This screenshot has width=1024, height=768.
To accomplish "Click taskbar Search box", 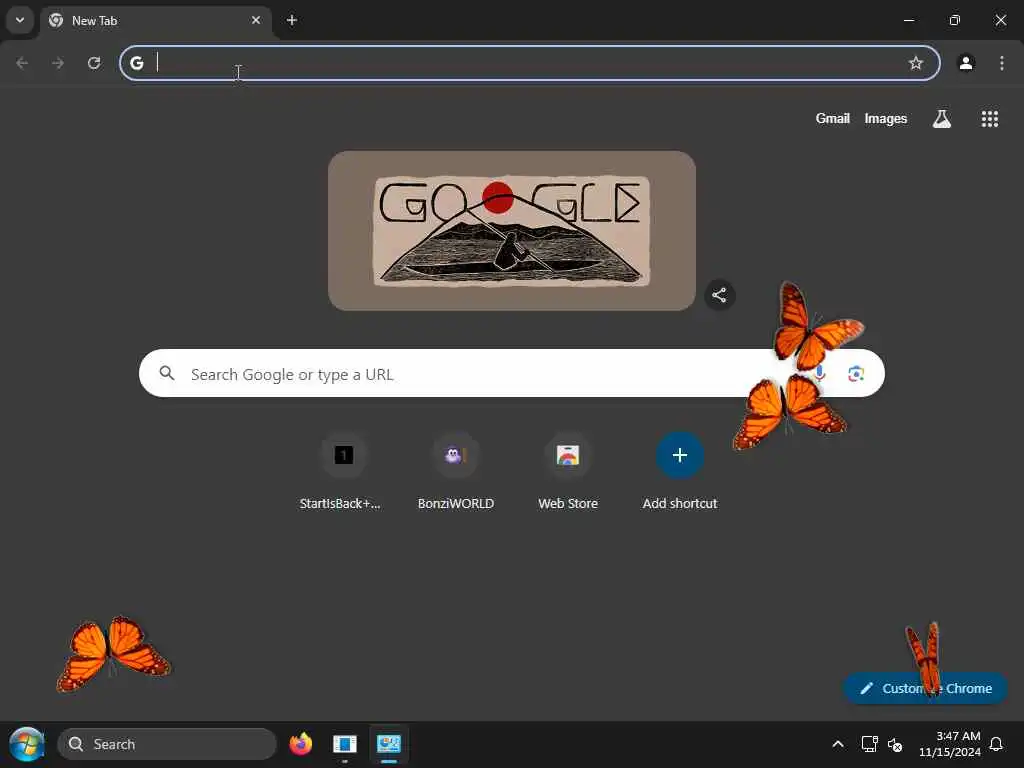I will pyautogui.click(x=167, y=744).
